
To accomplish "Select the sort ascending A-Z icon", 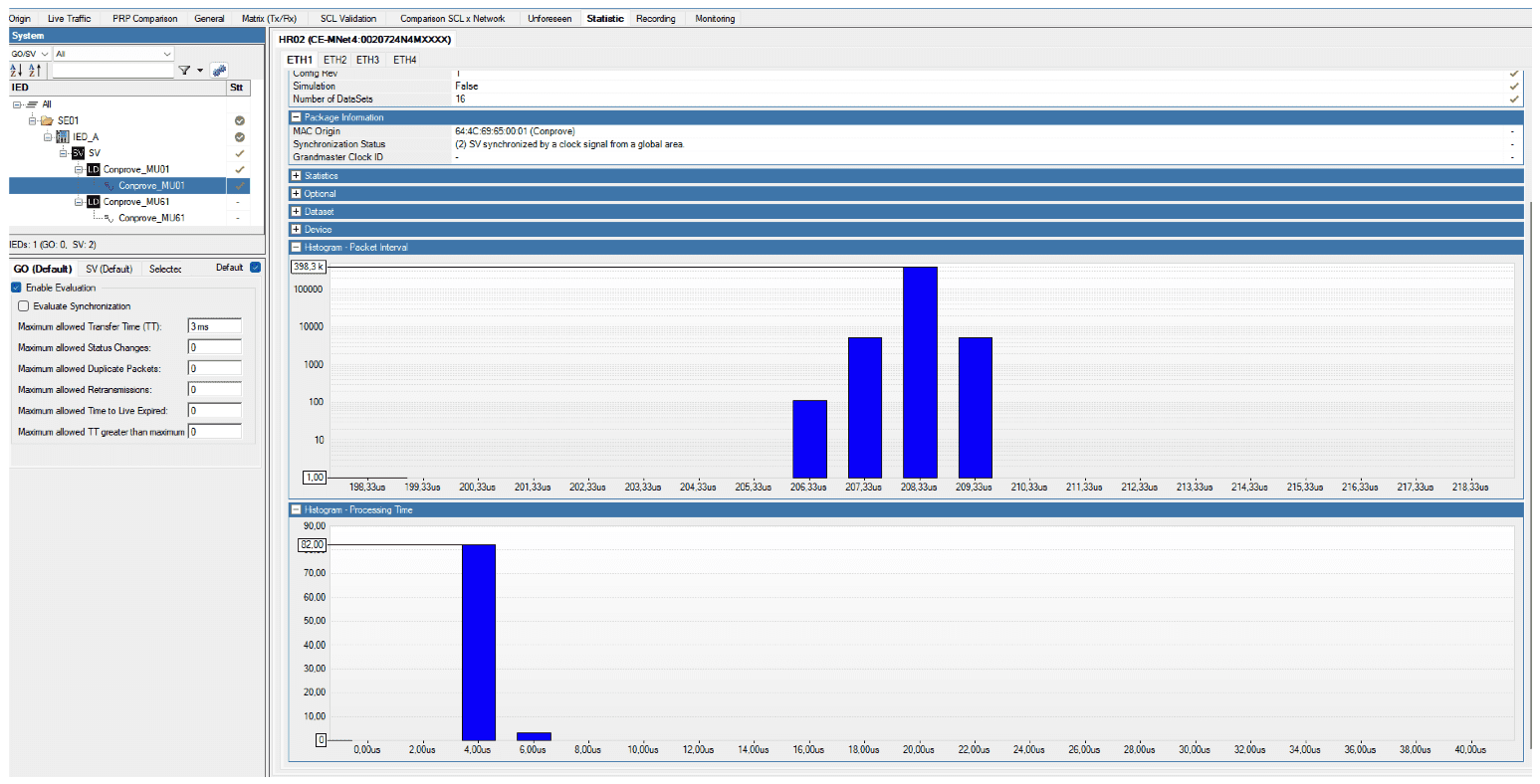I will [x=16, y=71].
